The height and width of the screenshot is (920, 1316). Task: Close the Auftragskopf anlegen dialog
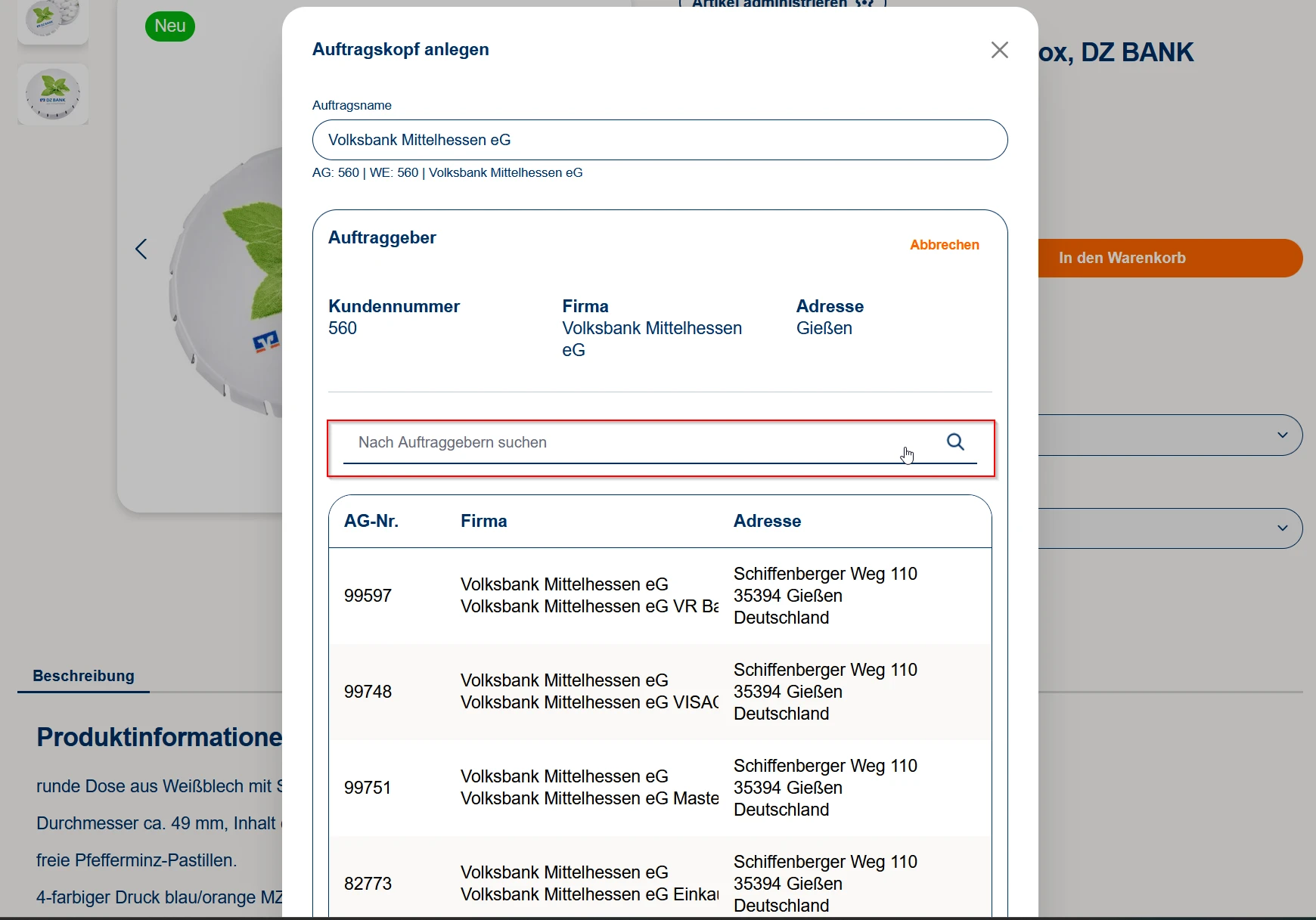(999, 50)
